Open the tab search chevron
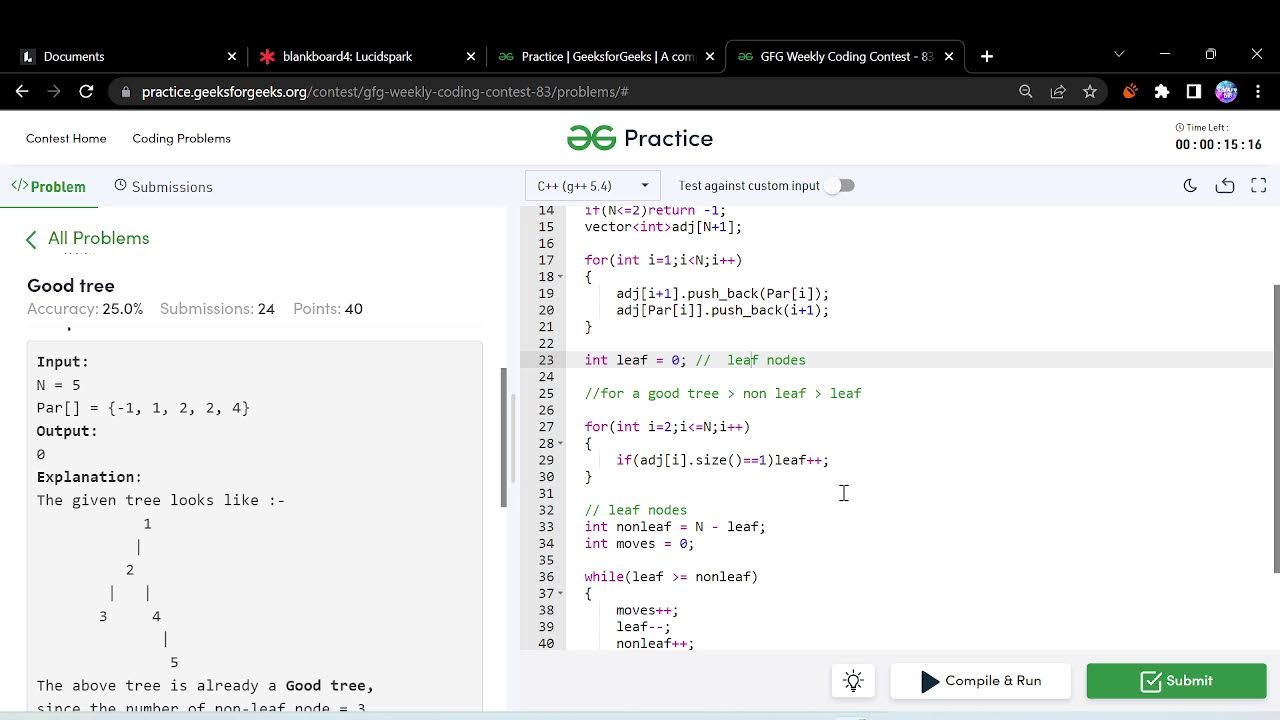Viewport: 1280px width, 720px height. click(x=1119, y=54)
